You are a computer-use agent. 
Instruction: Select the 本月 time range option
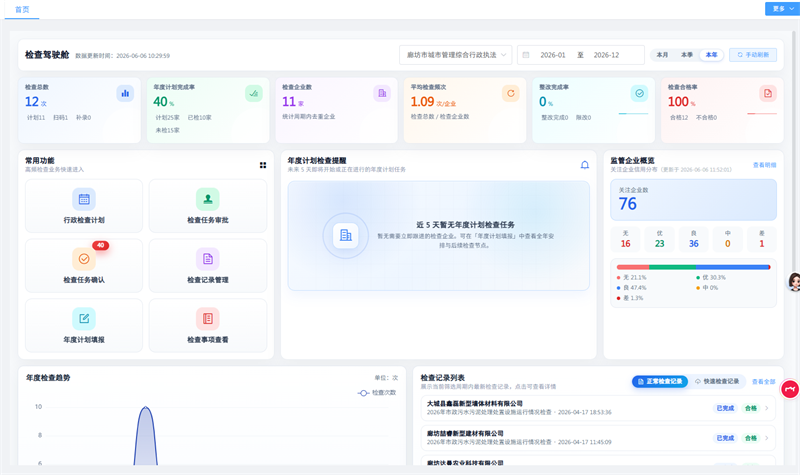pos(662,55)
